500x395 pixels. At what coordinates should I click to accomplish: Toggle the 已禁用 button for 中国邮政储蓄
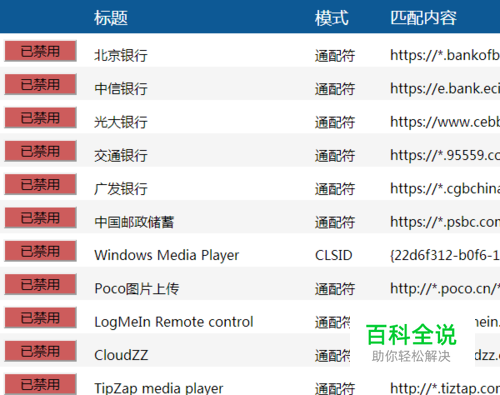(x=40, y=218)
